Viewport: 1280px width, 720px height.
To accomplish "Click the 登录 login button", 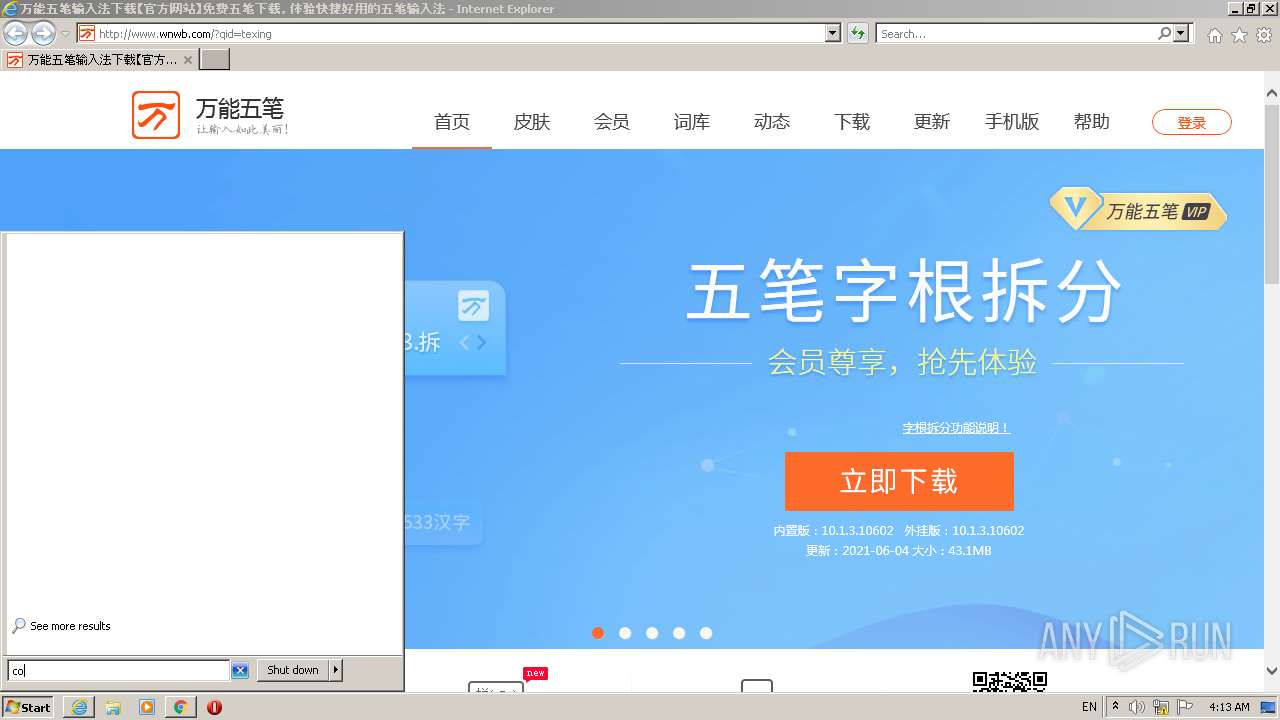I will (x=1192, y=122).
